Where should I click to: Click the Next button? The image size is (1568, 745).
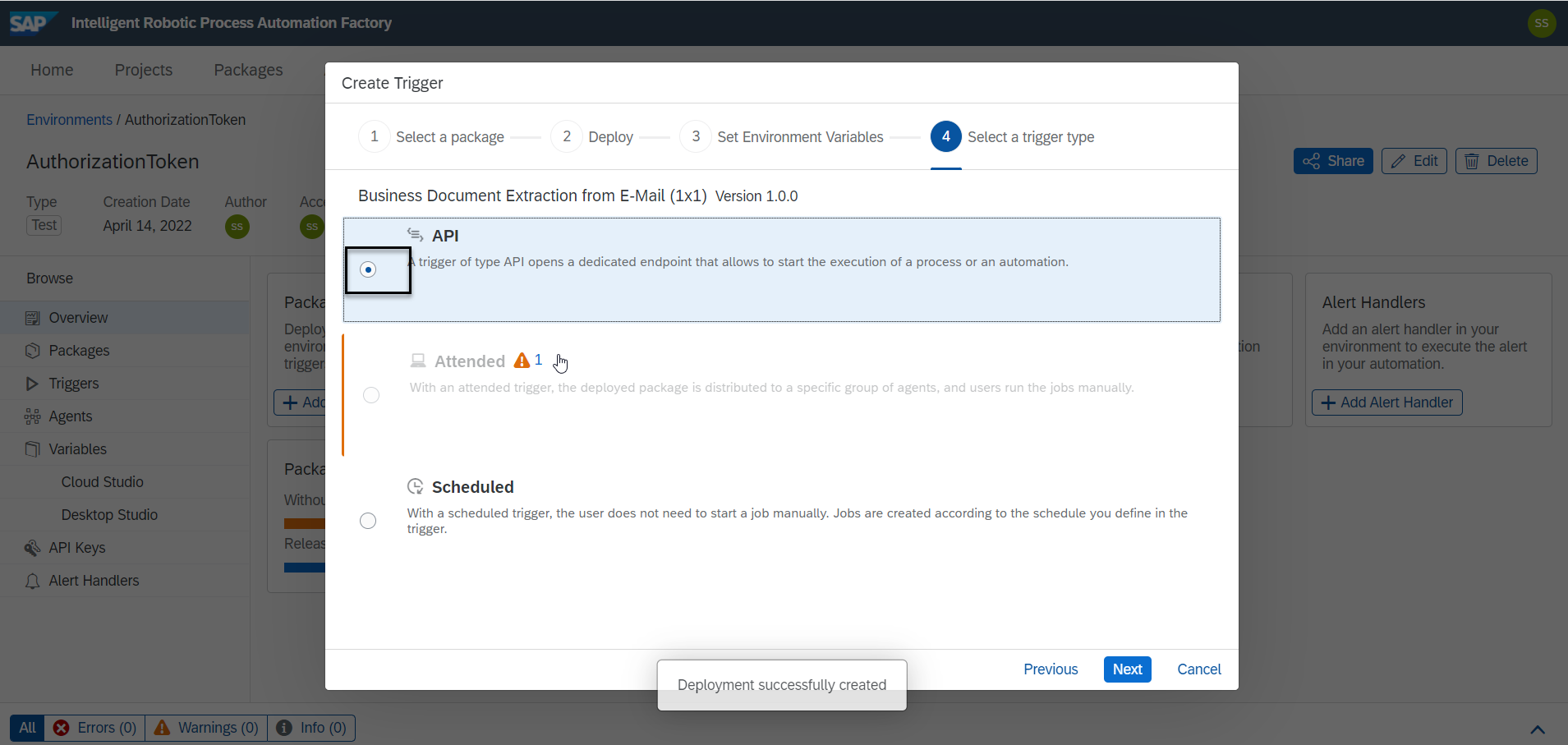point(1127,669)
